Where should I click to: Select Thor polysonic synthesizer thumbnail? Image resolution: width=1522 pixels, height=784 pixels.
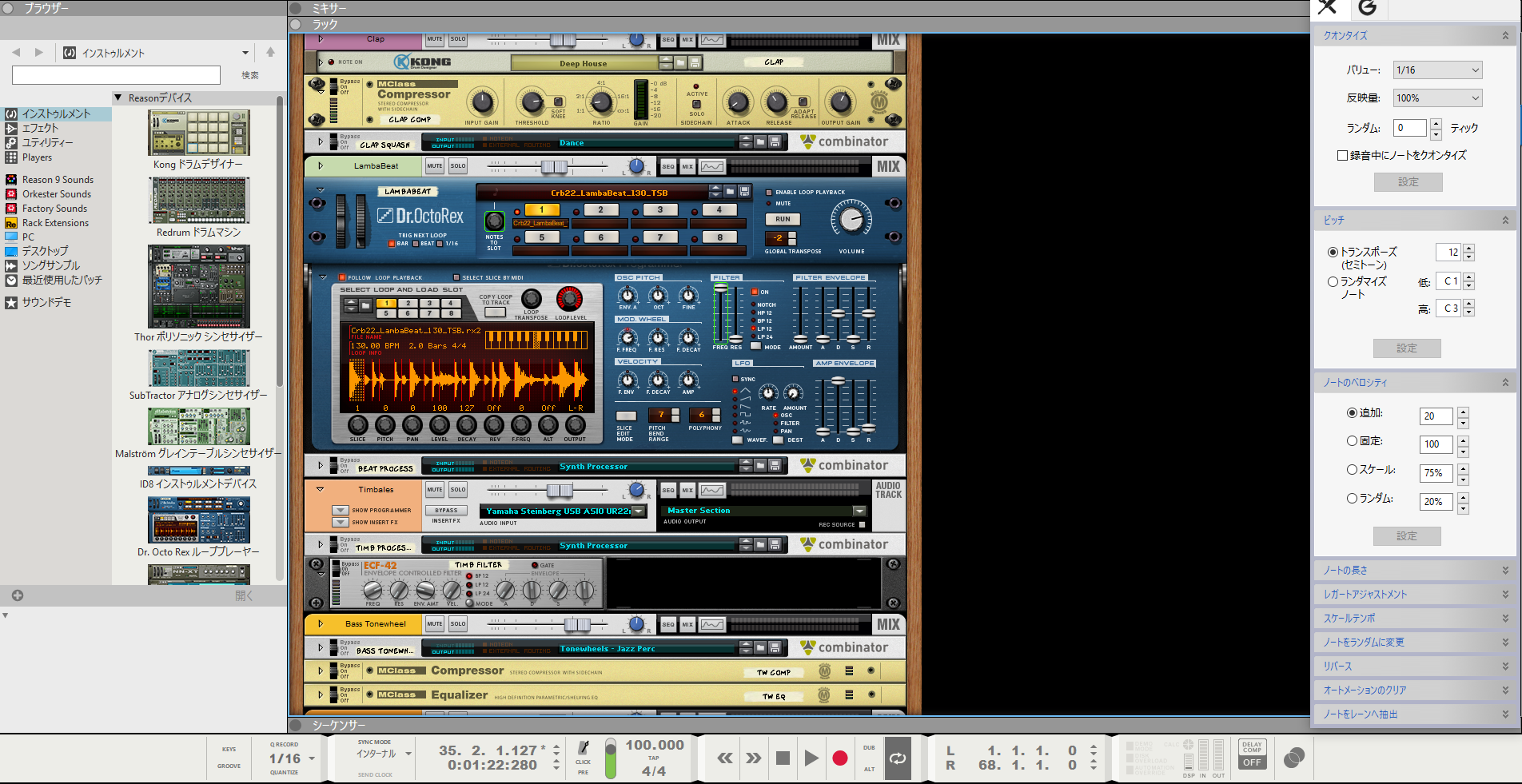[198, 287]
